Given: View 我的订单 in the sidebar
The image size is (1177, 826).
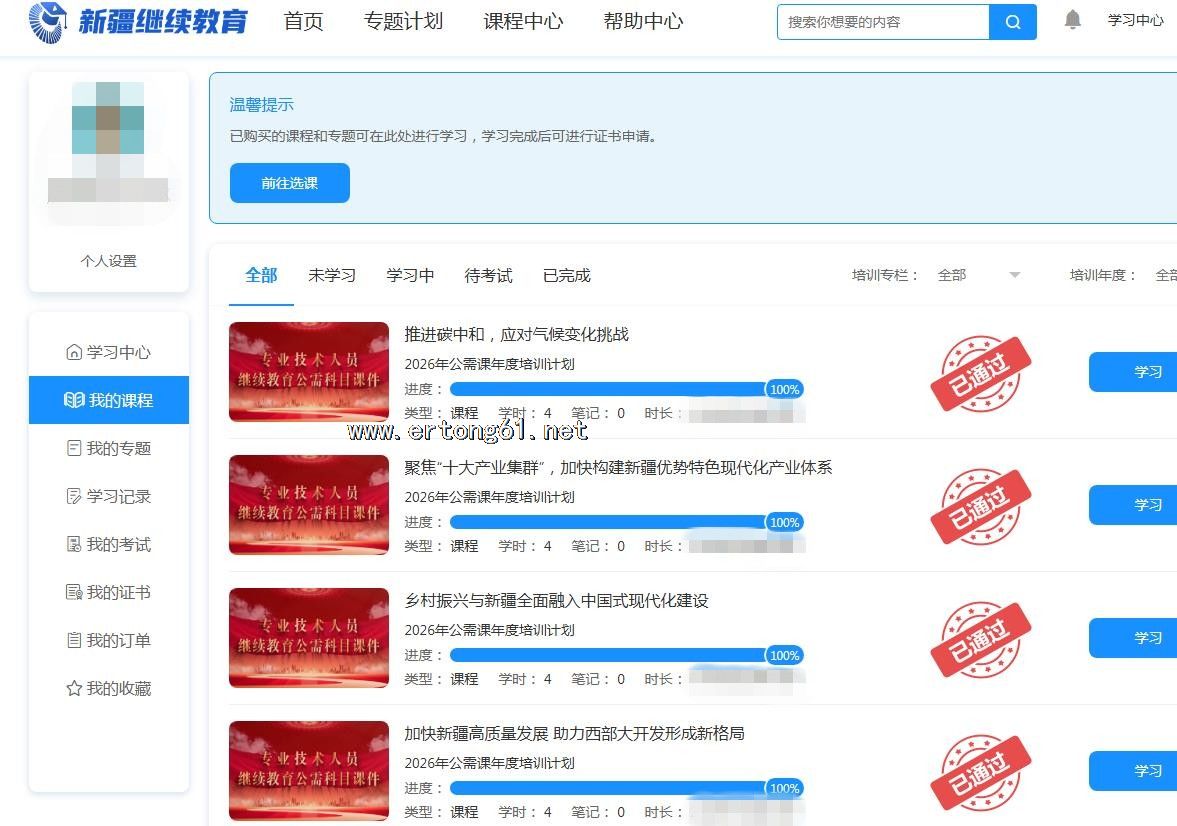Looking at the screenshot, I should 109,640.
